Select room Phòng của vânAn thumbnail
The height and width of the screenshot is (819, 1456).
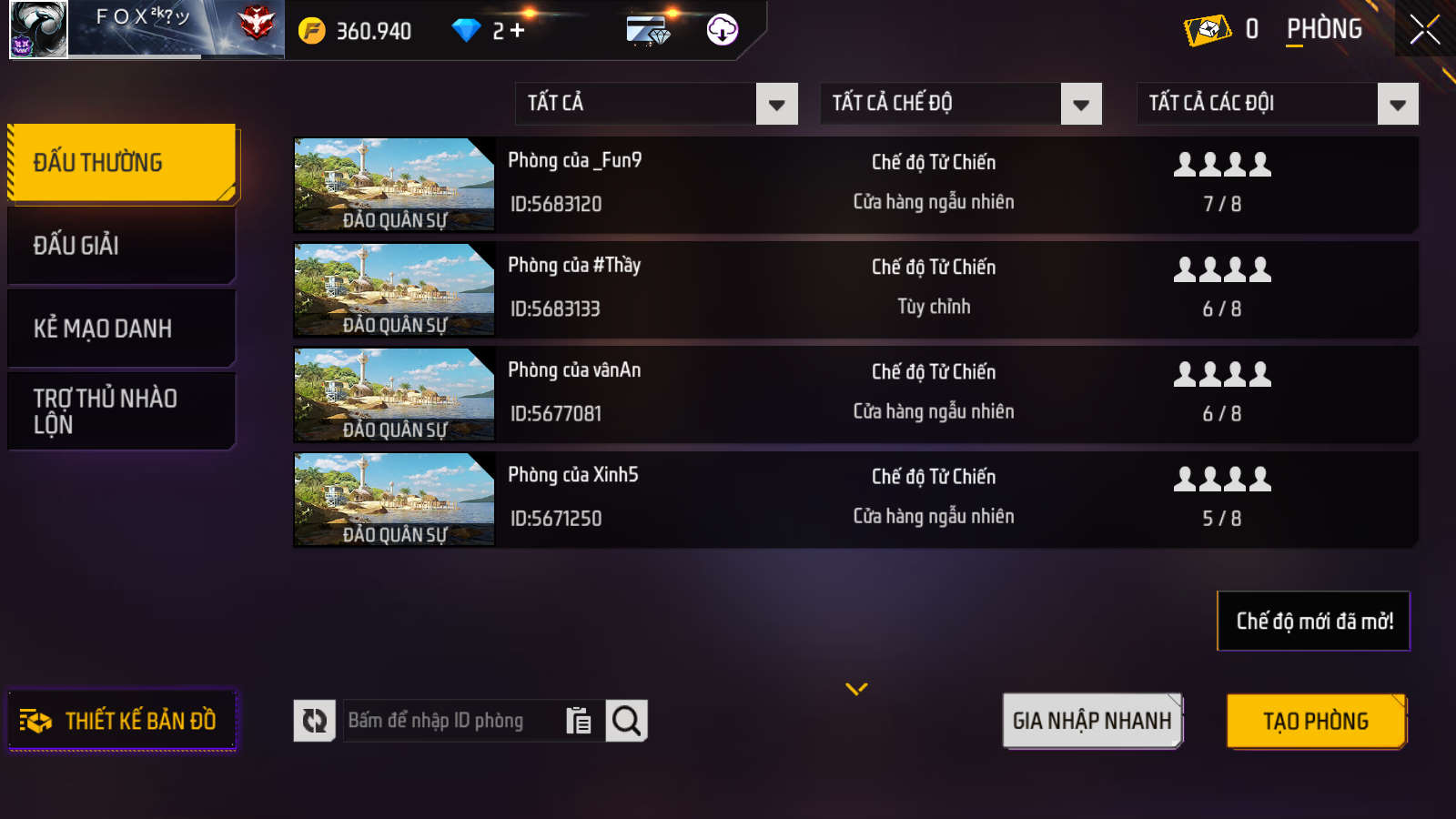point(394,395)
